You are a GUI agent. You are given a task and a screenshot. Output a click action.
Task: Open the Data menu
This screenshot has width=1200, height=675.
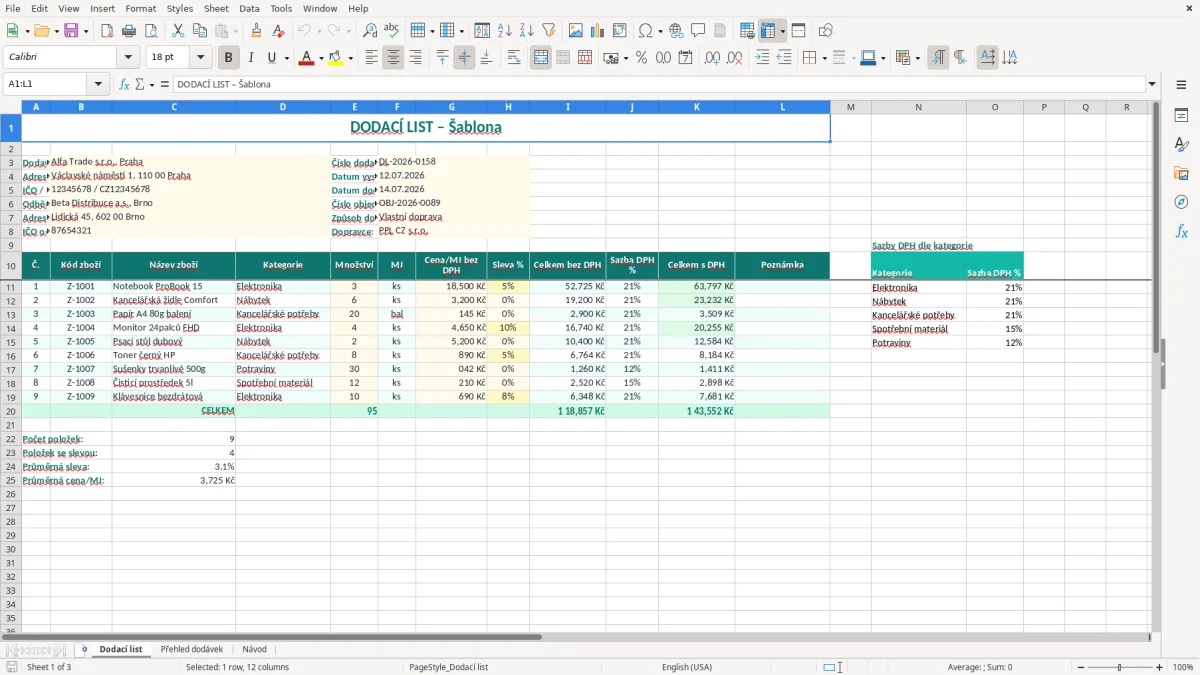coord(249,8)
